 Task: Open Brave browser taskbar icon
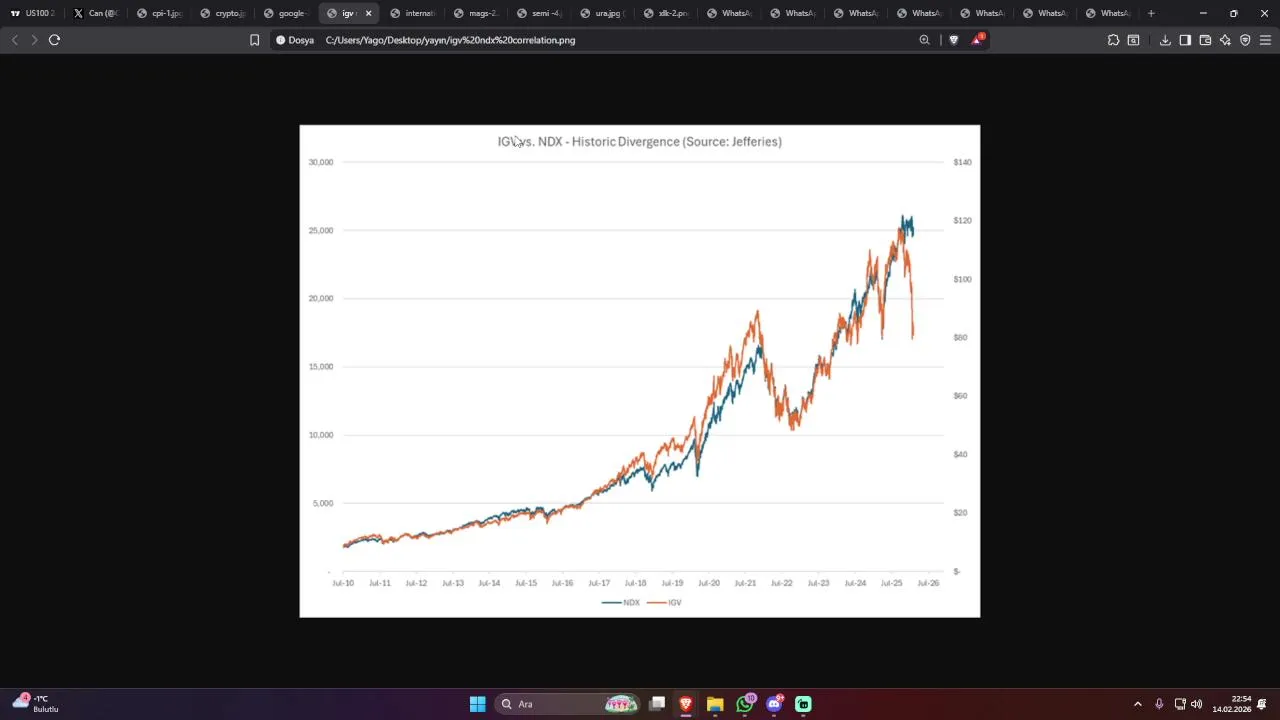pos(686,704)
